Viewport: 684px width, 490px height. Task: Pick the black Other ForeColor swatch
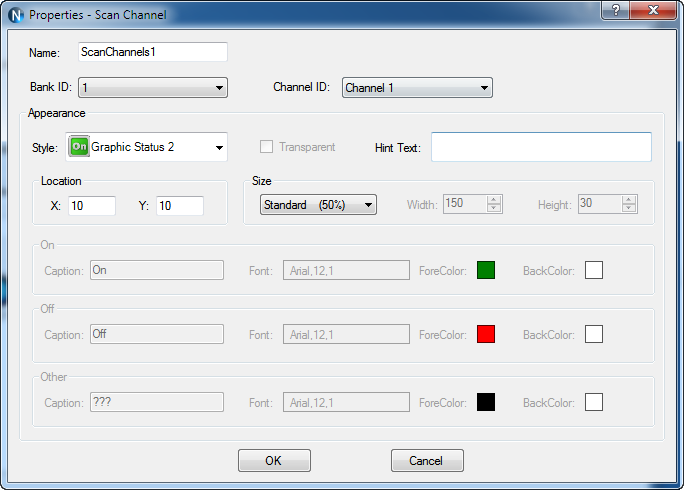point(486,402)
